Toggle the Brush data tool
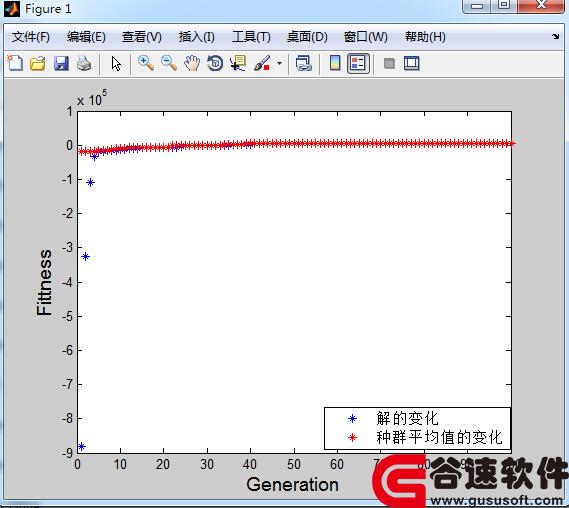Image resolution: width=569 pixels, height=508 pixels. [x=262, y=64]
